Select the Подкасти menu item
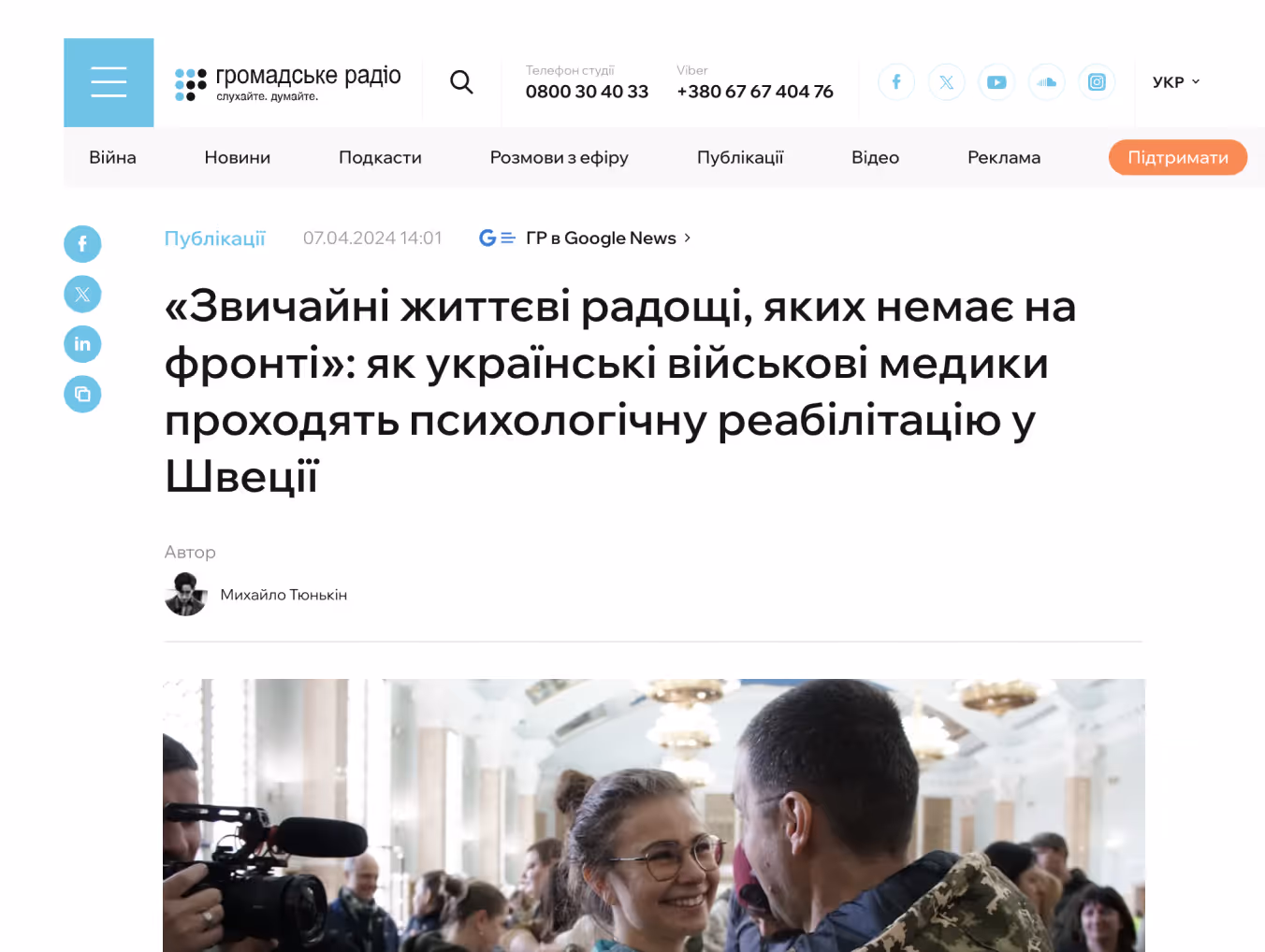Viewport: 1265px width, 952px height. 380,158
